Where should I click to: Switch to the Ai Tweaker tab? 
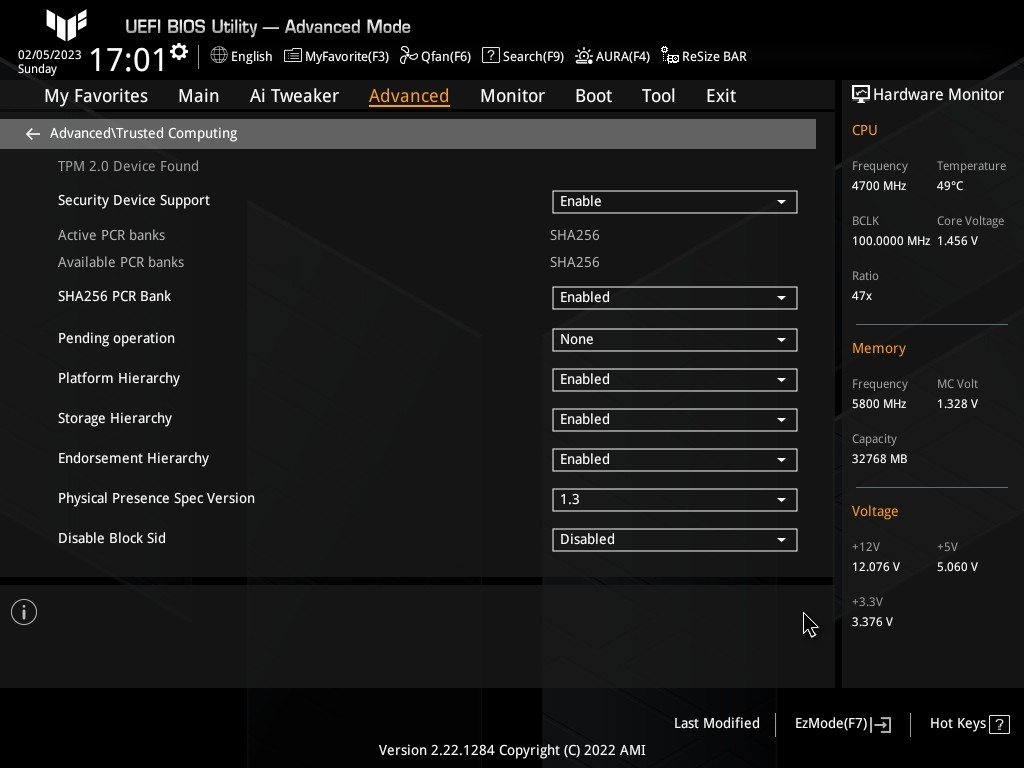point(294,95)
